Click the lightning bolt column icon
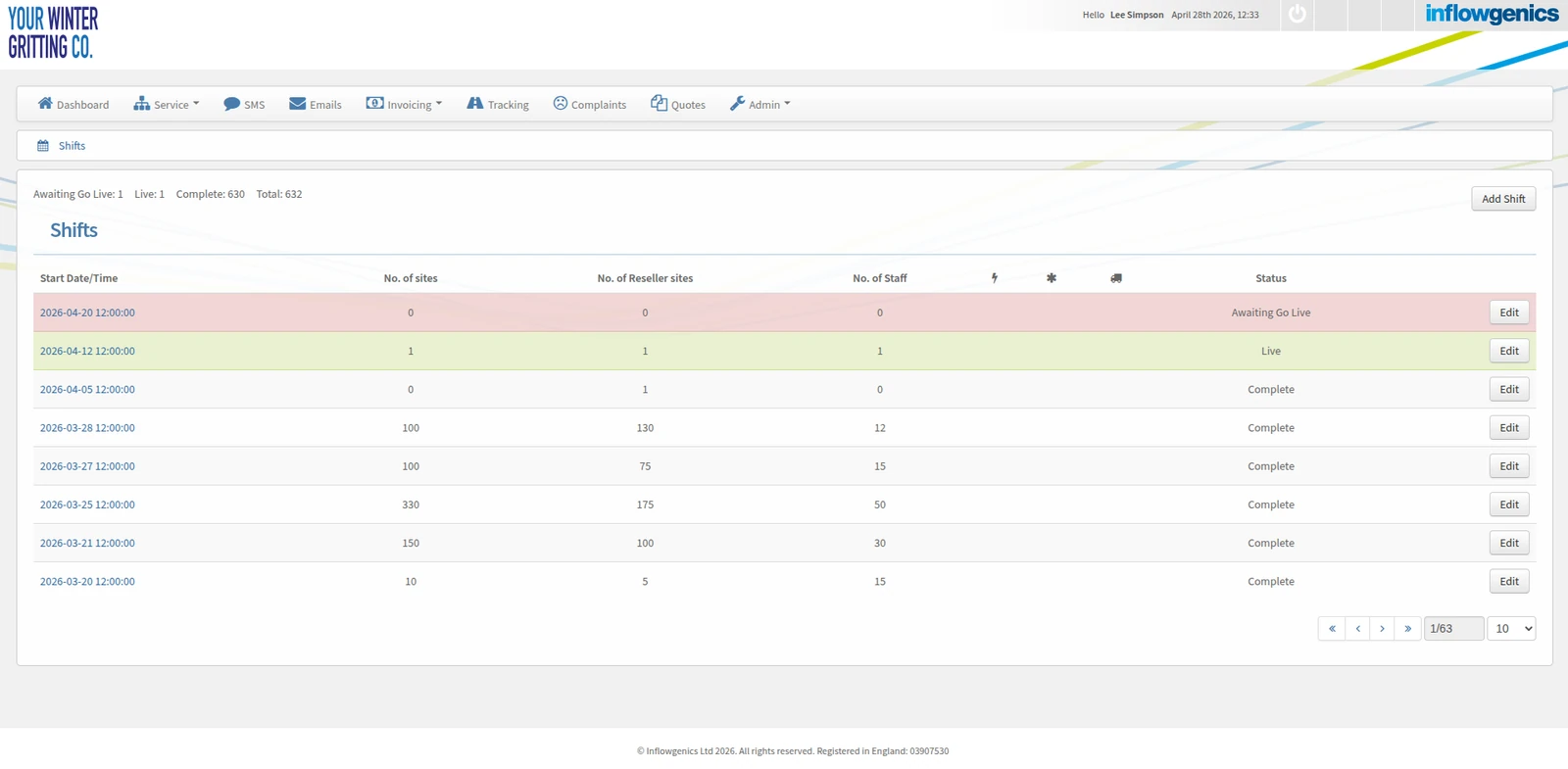 [x=995, y=278]
